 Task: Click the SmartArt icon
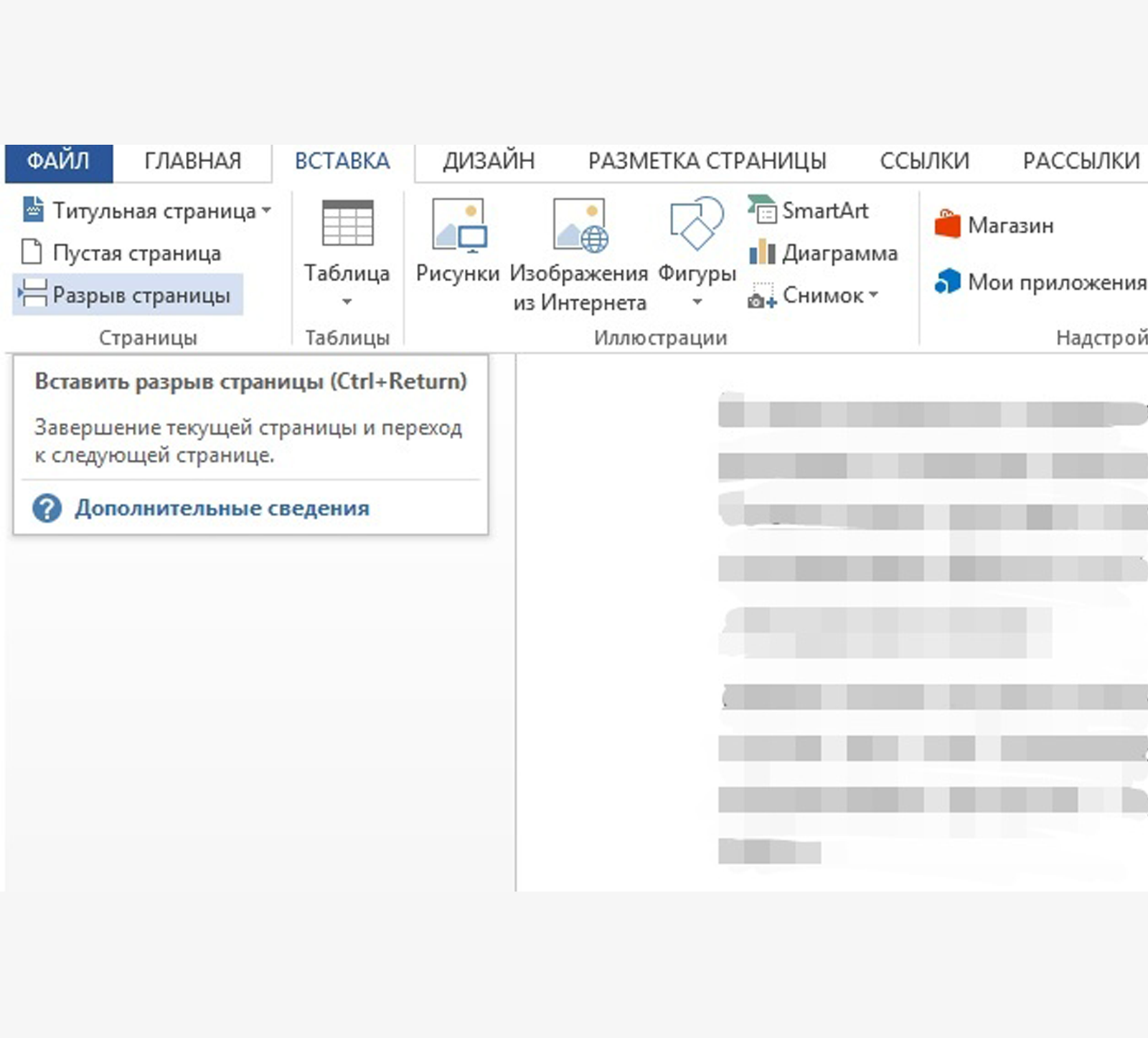(x=761, y=209)
